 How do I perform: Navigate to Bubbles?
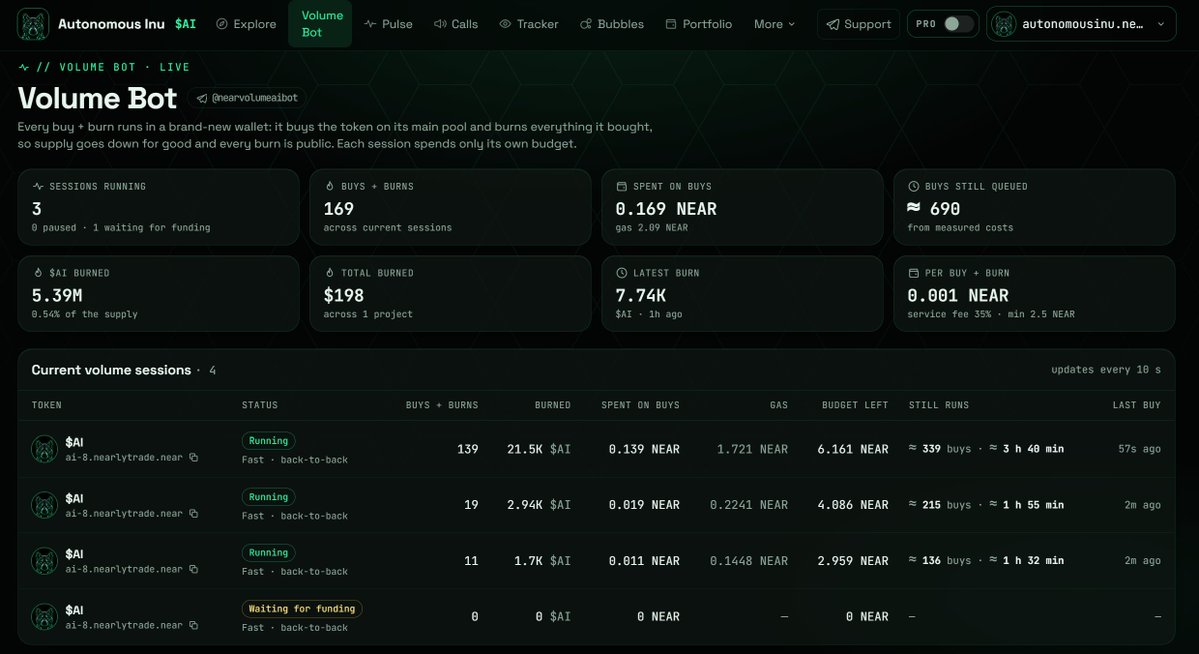coord(612,24)
